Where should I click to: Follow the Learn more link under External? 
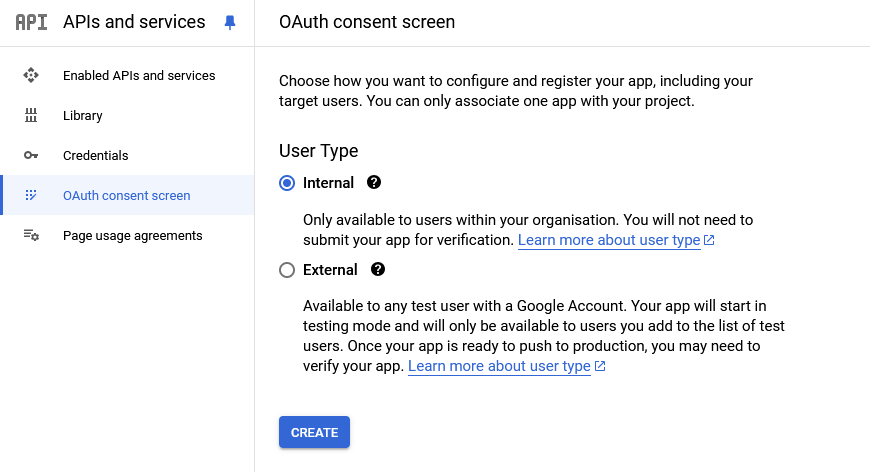499,367
